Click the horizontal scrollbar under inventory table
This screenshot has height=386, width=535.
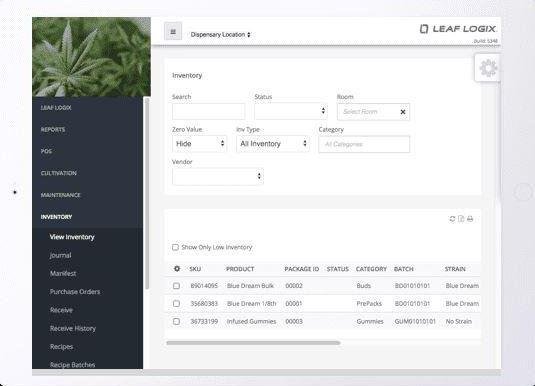(253, 343)
